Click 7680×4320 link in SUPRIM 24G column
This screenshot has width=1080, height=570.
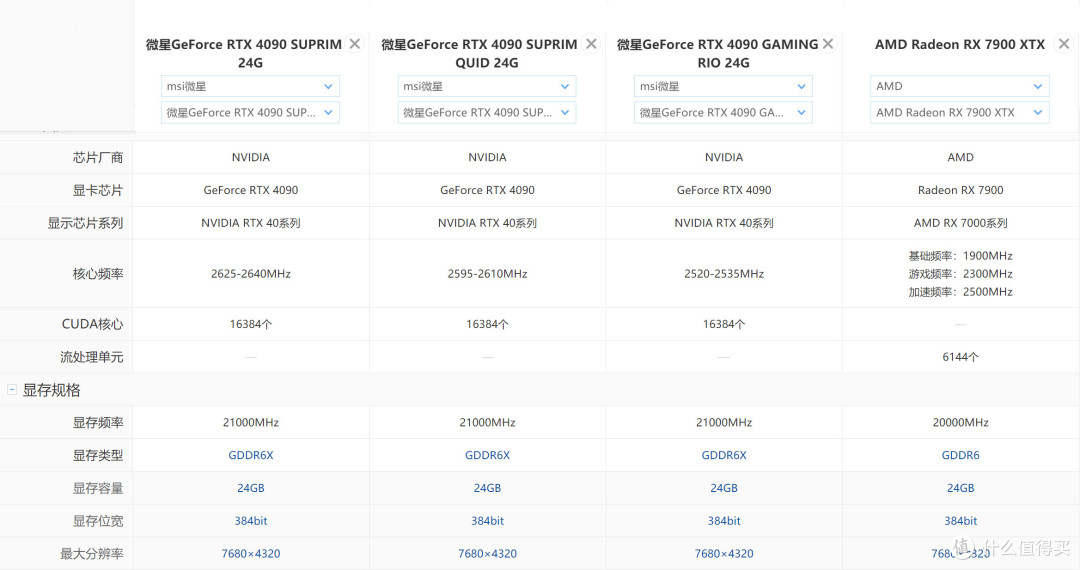[251, 553]
